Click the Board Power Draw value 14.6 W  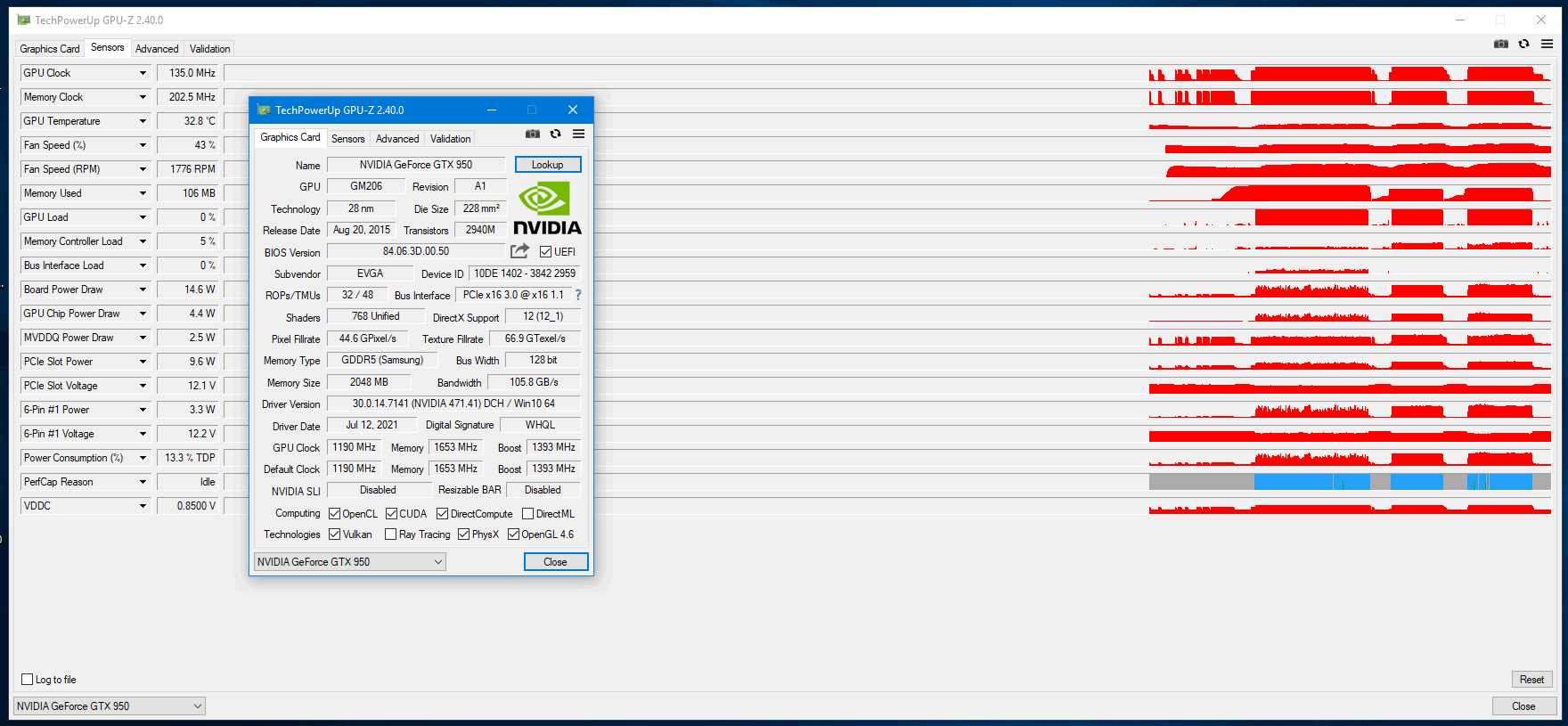(x=187, y=290)
